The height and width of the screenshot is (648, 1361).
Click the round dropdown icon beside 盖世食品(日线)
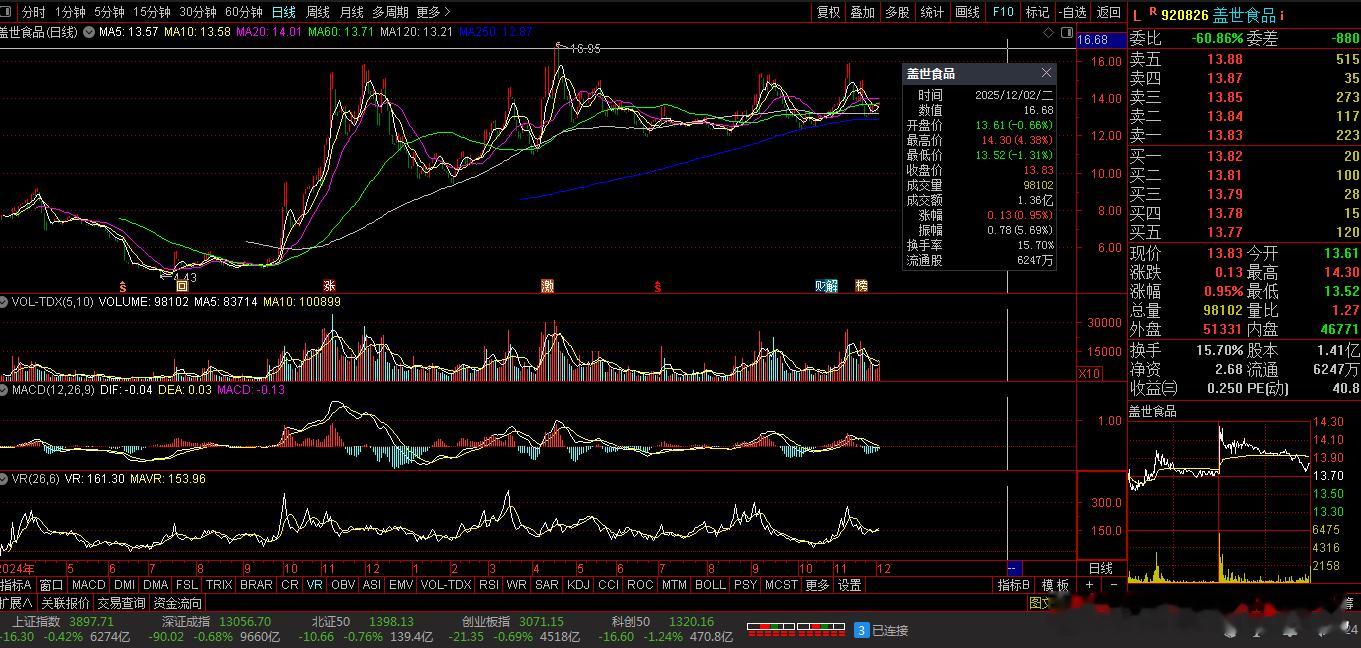coord(89,32)
